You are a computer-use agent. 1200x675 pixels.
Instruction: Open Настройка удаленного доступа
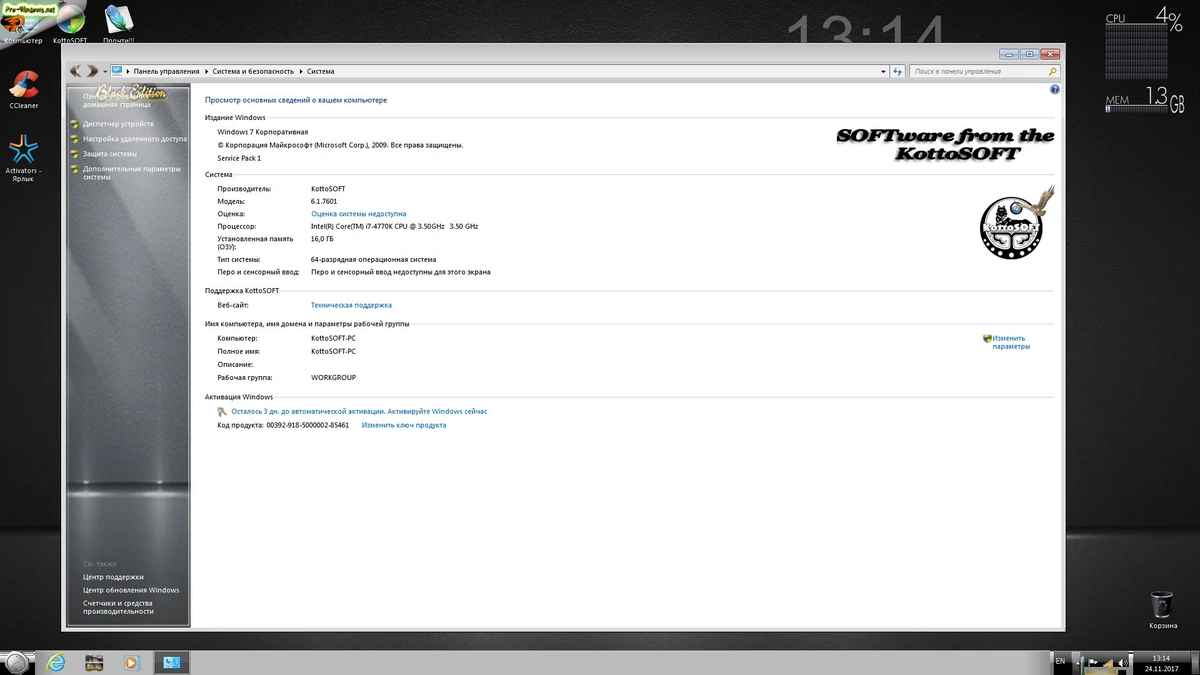135,139
